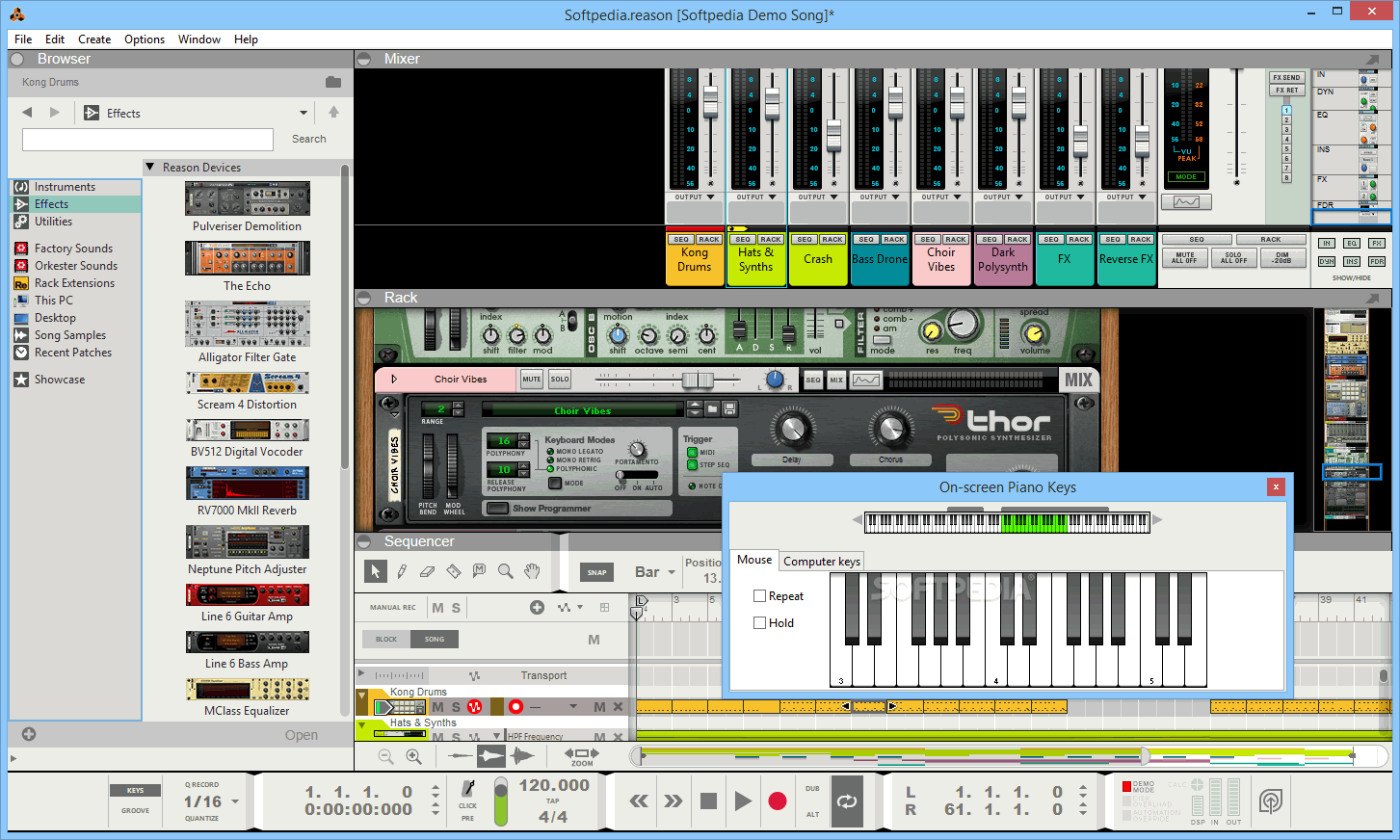Open the quantize 1/16 dropdown

click(x=235, y=801)
